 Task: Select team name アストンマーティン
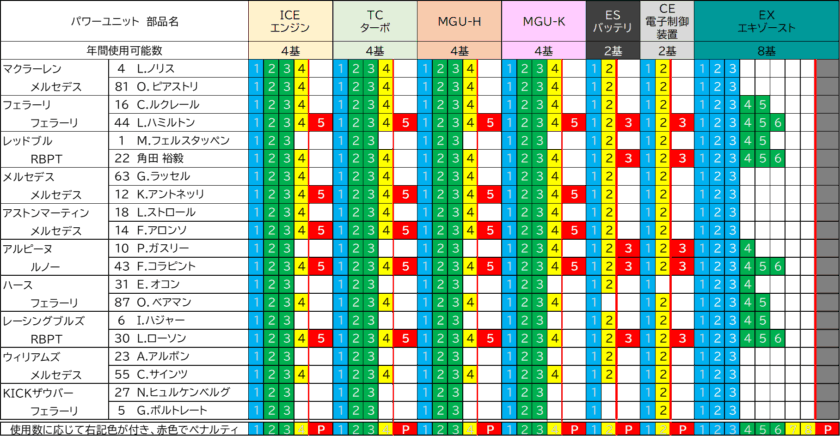(46, 213)
